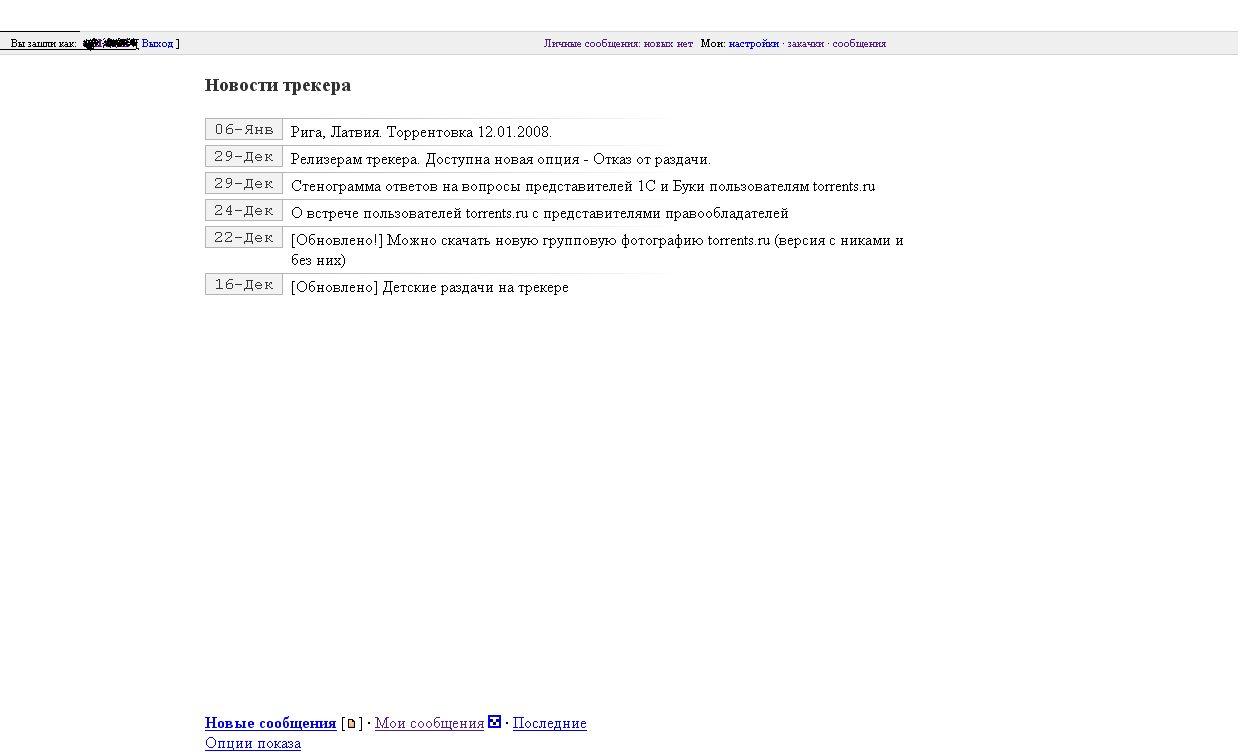1245x752 pixels.
Task: Open news about Отказ от раздачи option
Action: [501, 159]
